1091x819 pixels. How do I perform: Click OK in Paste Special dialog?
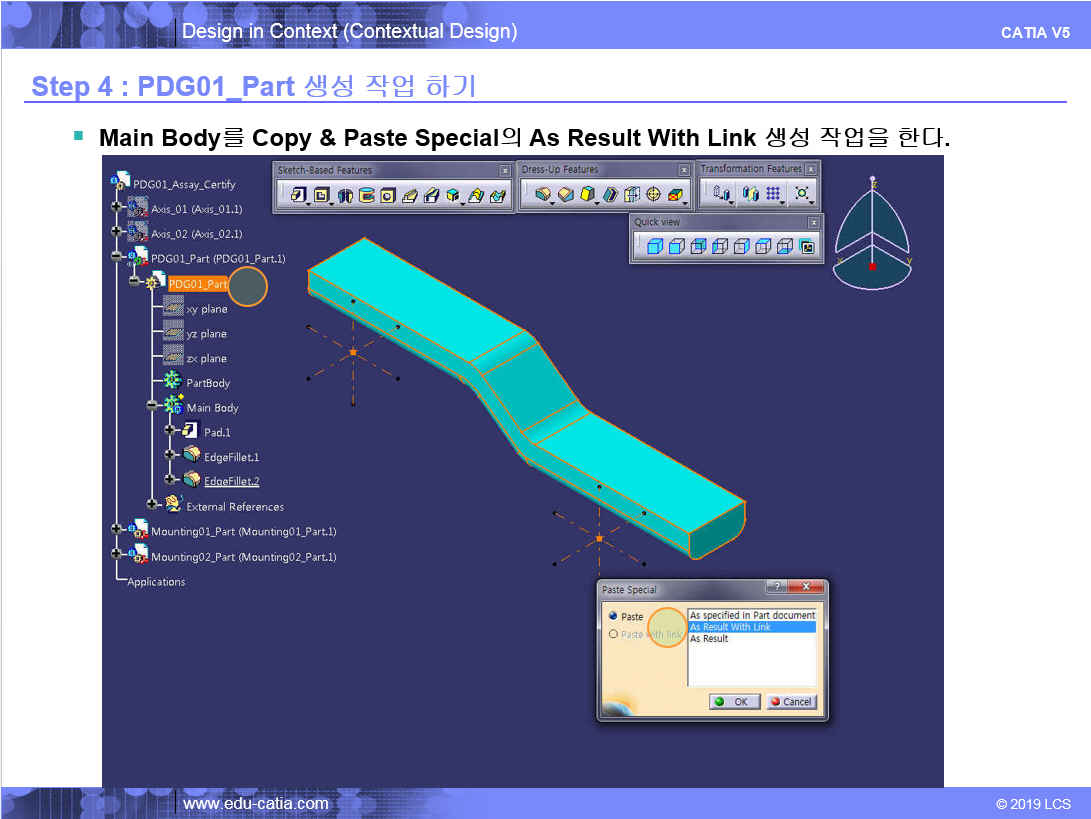[734, 702]
